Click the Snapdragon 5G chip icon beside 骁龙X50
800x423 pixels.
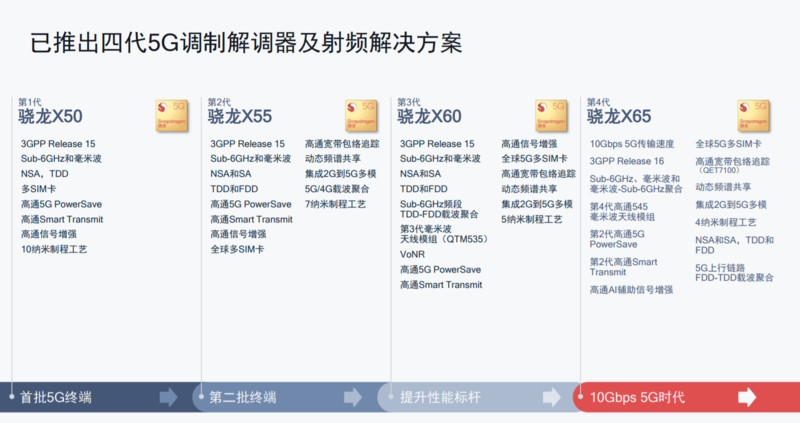tap(172, 116)
